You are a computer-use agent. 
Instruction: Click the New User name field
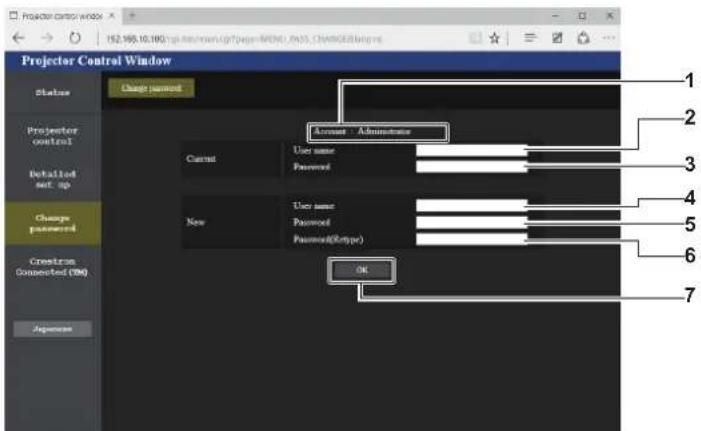point(472,206)
